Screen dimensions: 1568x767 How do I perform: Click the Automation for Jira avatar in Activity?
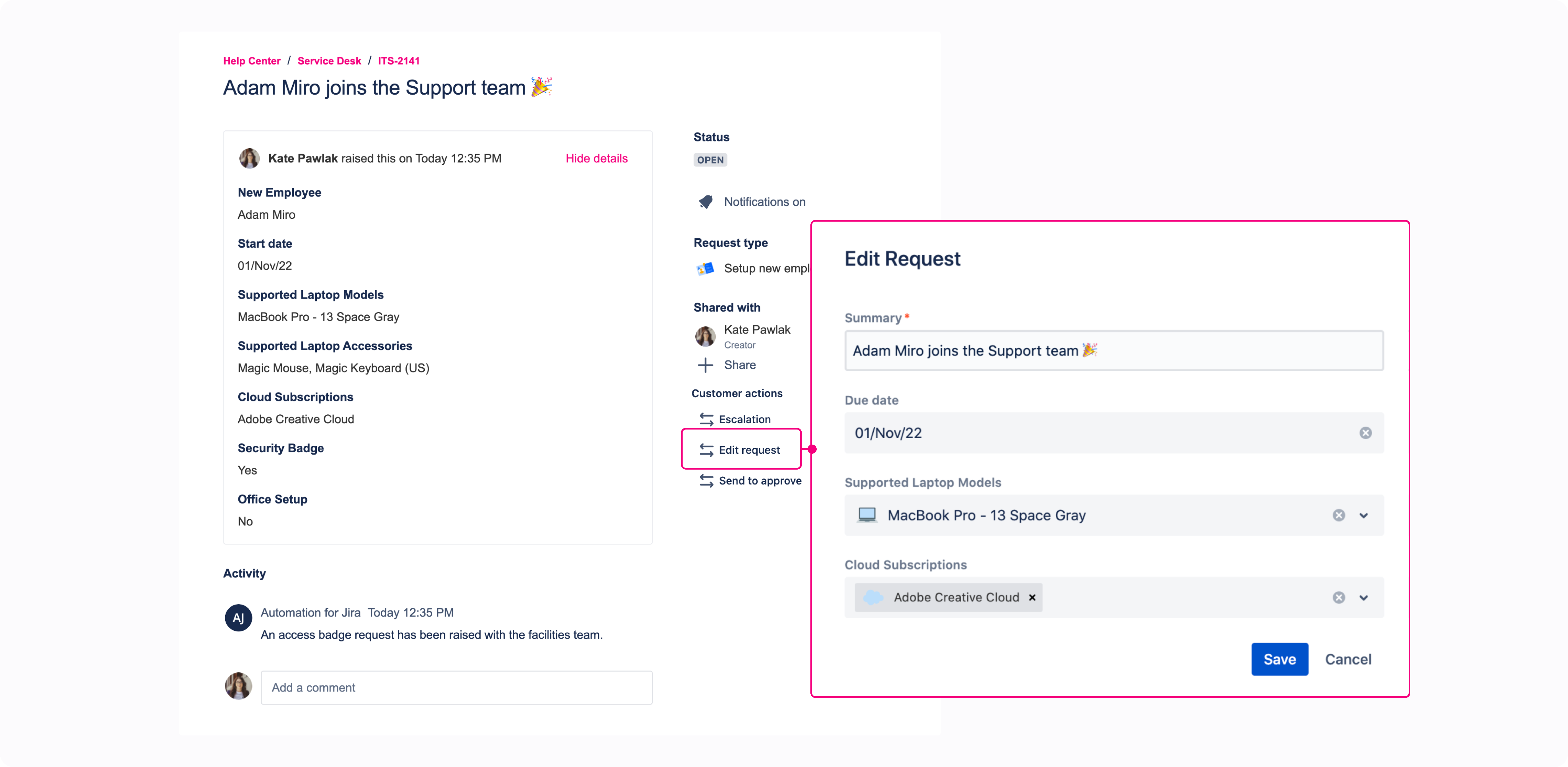[x=238, y=617]
